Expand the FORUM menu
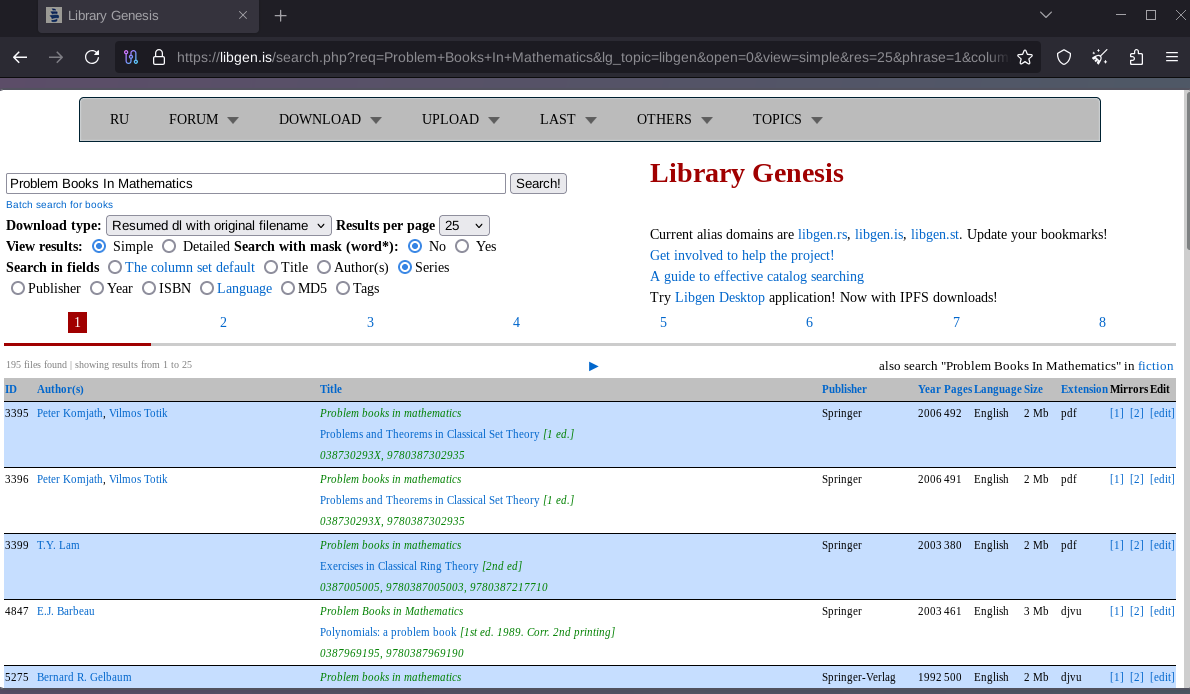The height and width of the screenshot is (694, 1190). click(203, 119)
